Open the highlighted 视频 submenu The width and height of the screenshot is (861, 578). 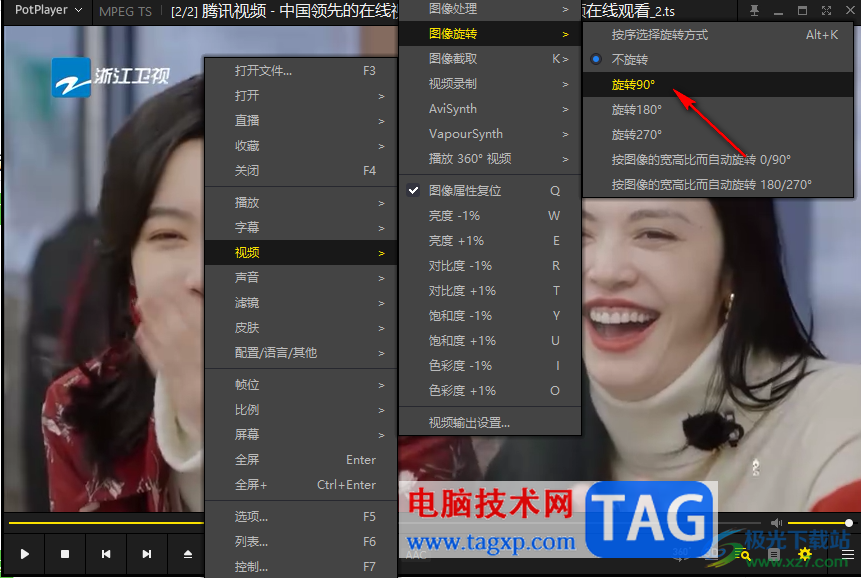(x=301, y=252)
